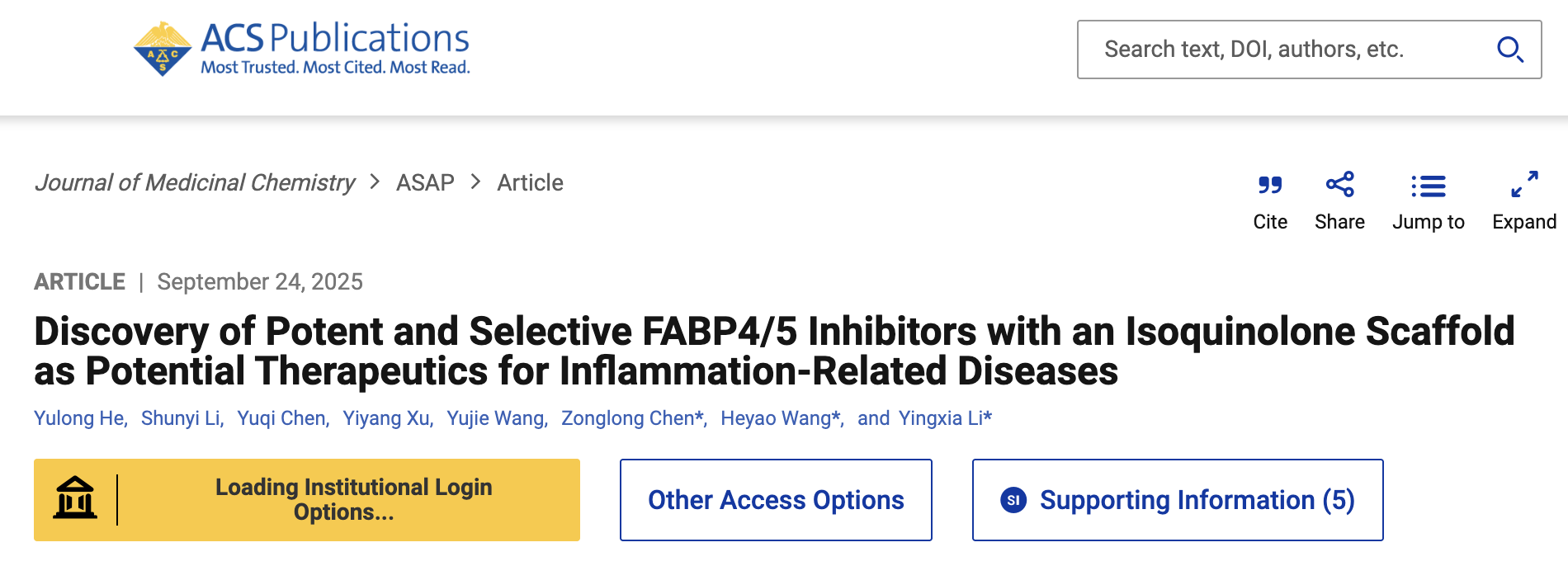Viewport: 1568px width, 566px height.
Task: Open Supporting Information (5)
Action: point(1197,500)
